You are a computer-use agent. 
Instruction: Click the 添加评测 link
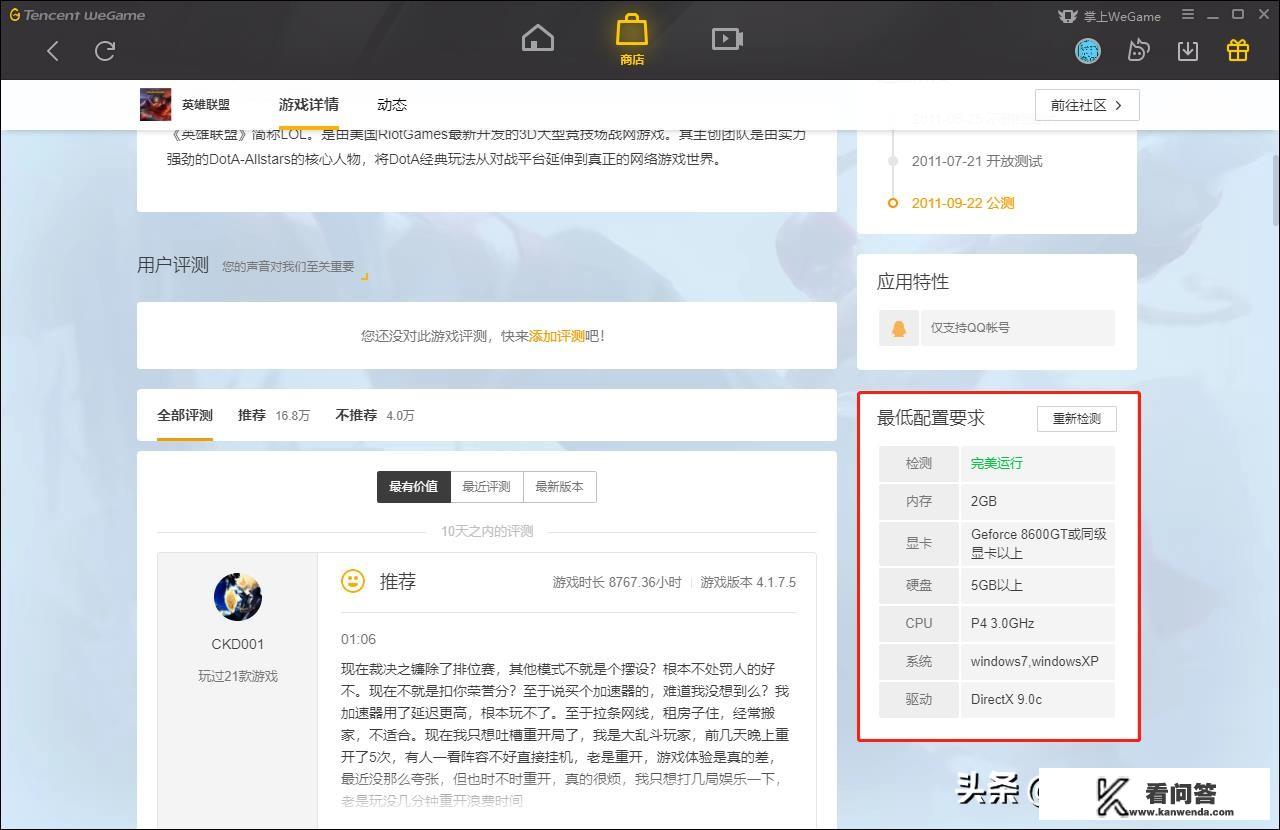click(x=557, y=336)
